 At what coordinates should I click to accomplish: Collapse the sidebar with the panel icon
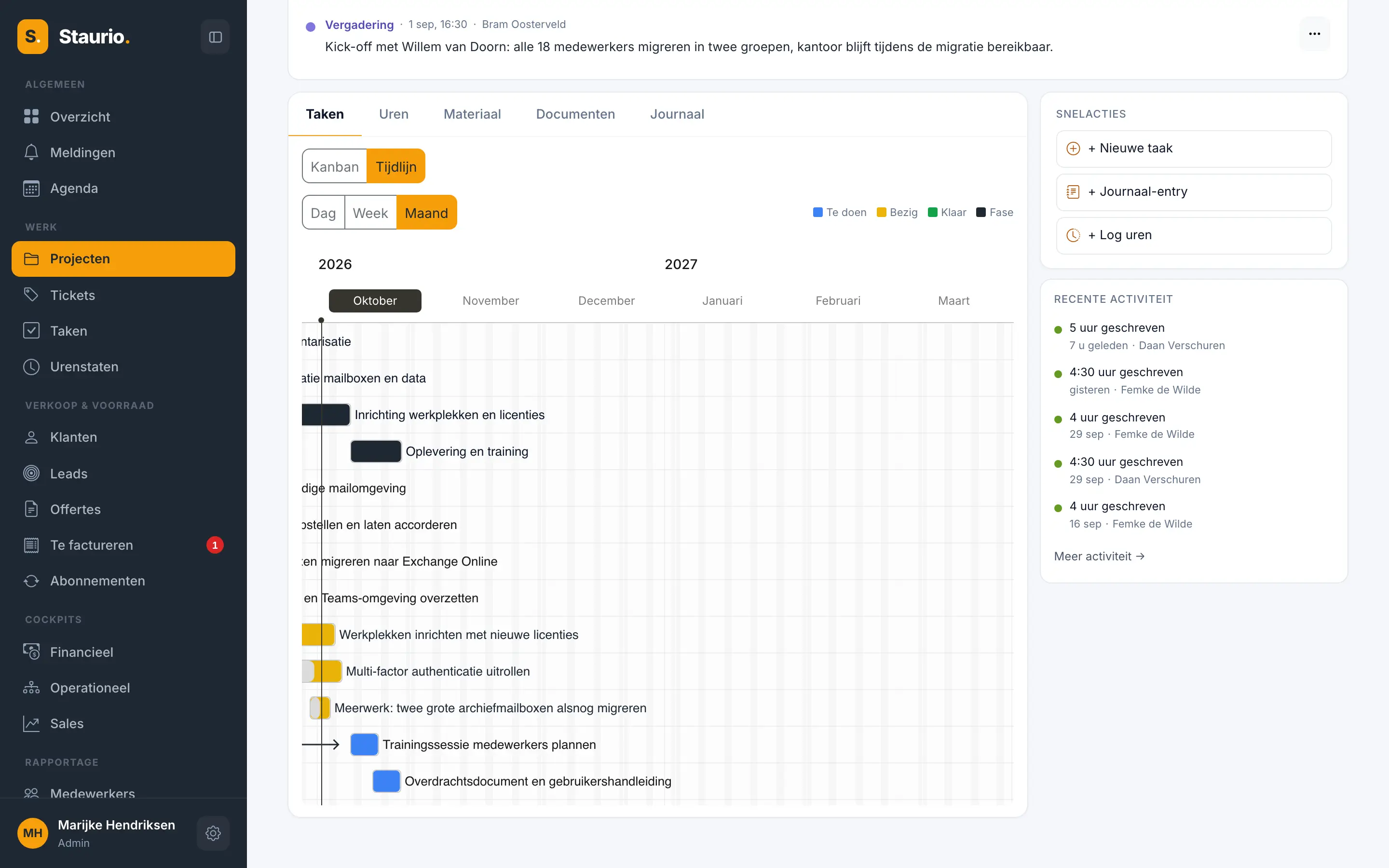(x=215, y=37)
